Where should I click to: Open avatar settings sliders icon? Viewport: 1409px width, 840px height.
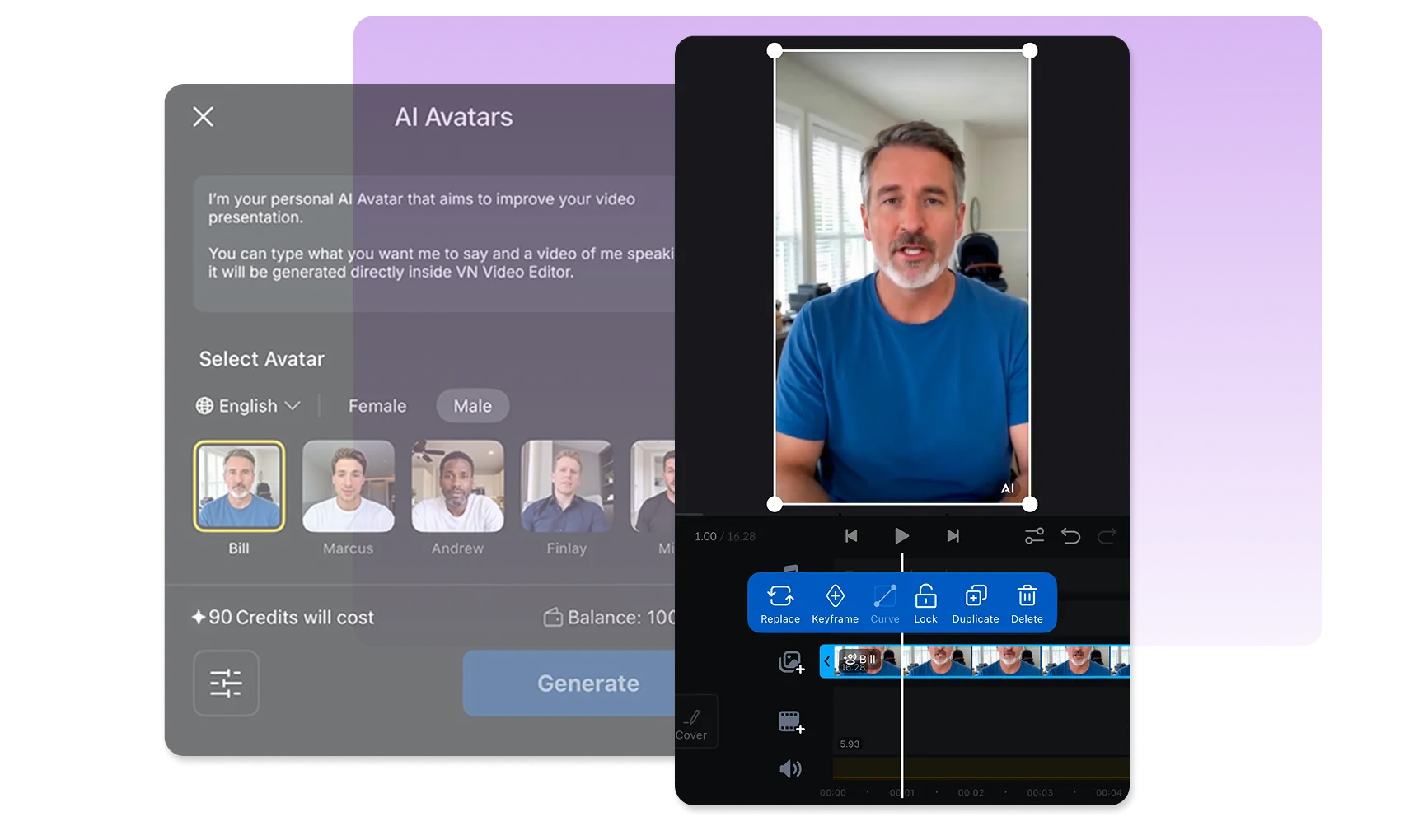226,683
